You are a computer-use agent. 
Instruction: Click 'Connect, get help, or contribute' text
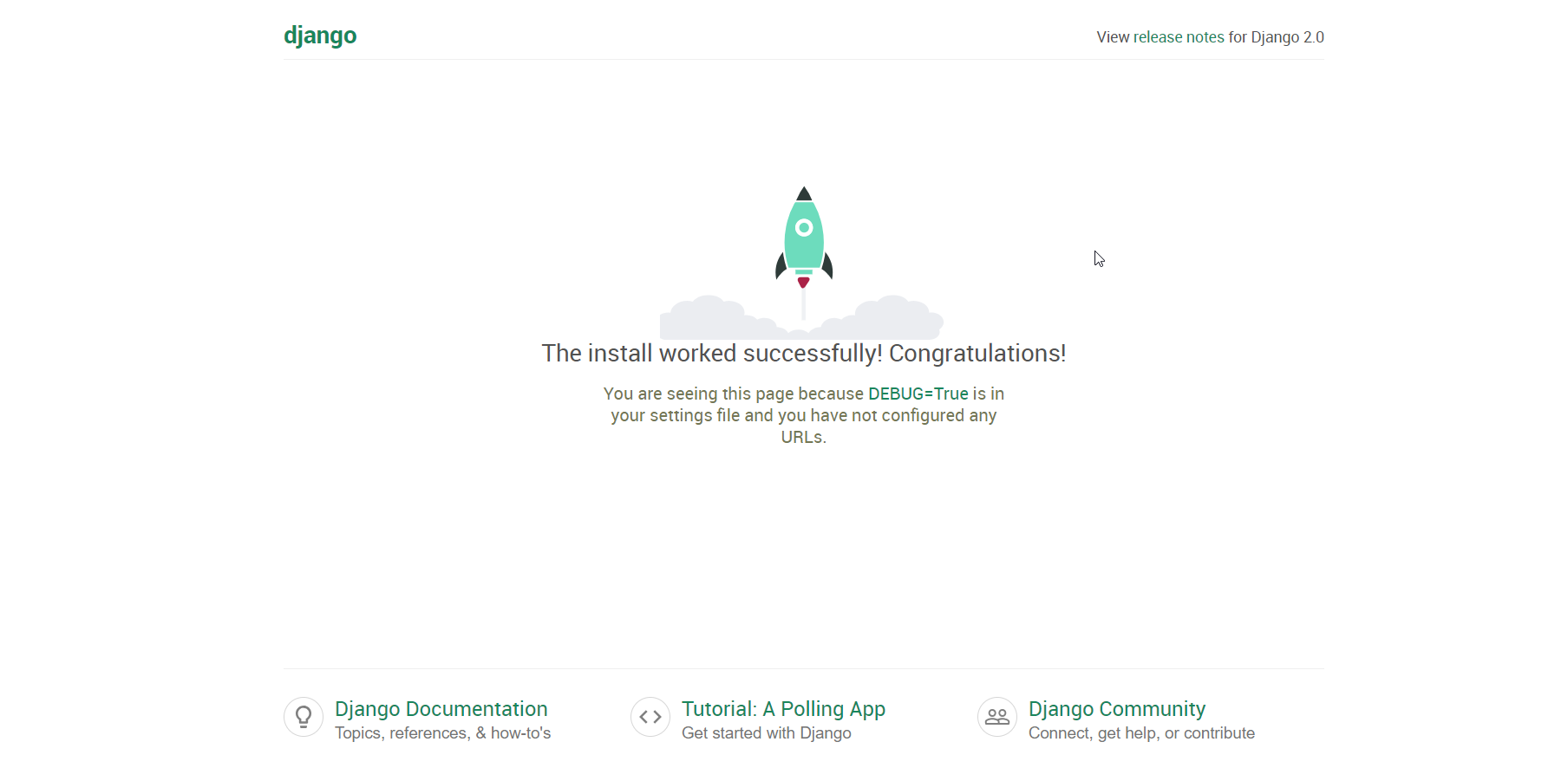pyautogui.click(x=1141, y=733)
